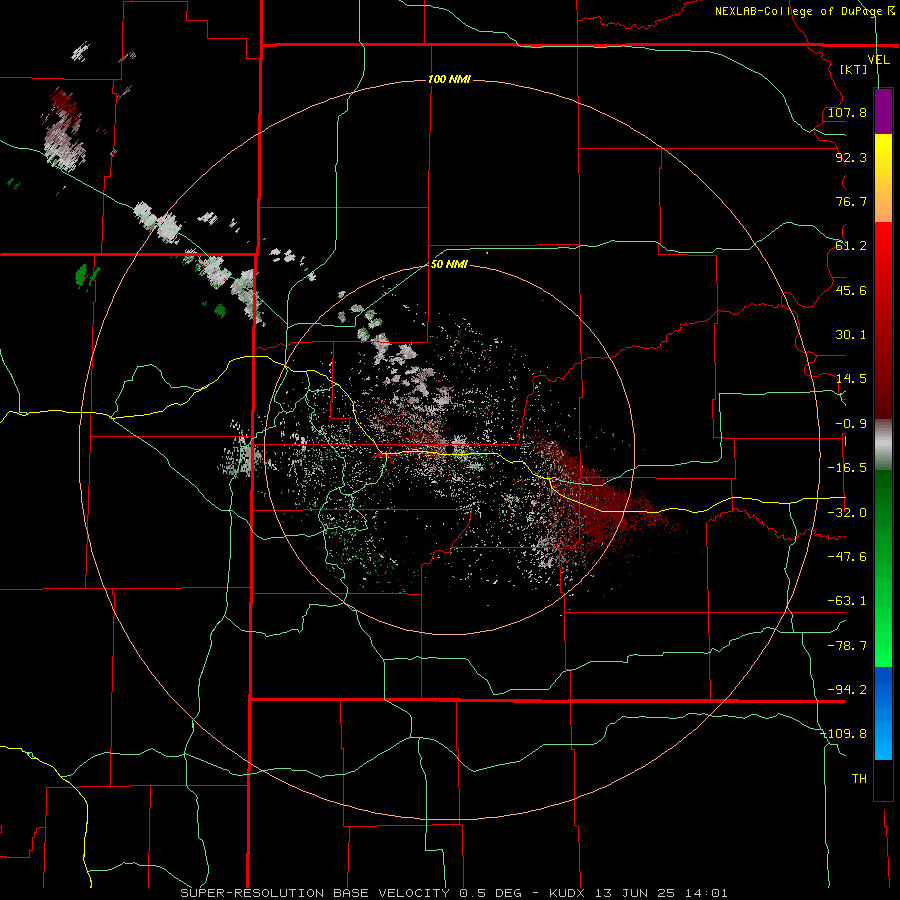This screenshot has width=900, height=900.
Task: Click the 14.5 velocity legend value
Action: (851, 379)
